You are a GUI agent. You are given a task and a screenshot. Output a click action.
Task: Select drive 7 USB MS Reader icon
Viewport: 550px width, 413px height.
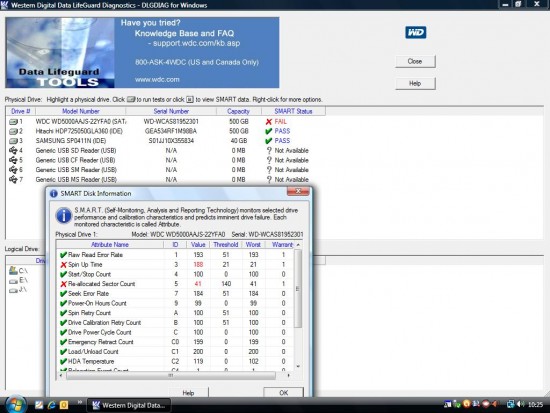[x=13, y=179]
